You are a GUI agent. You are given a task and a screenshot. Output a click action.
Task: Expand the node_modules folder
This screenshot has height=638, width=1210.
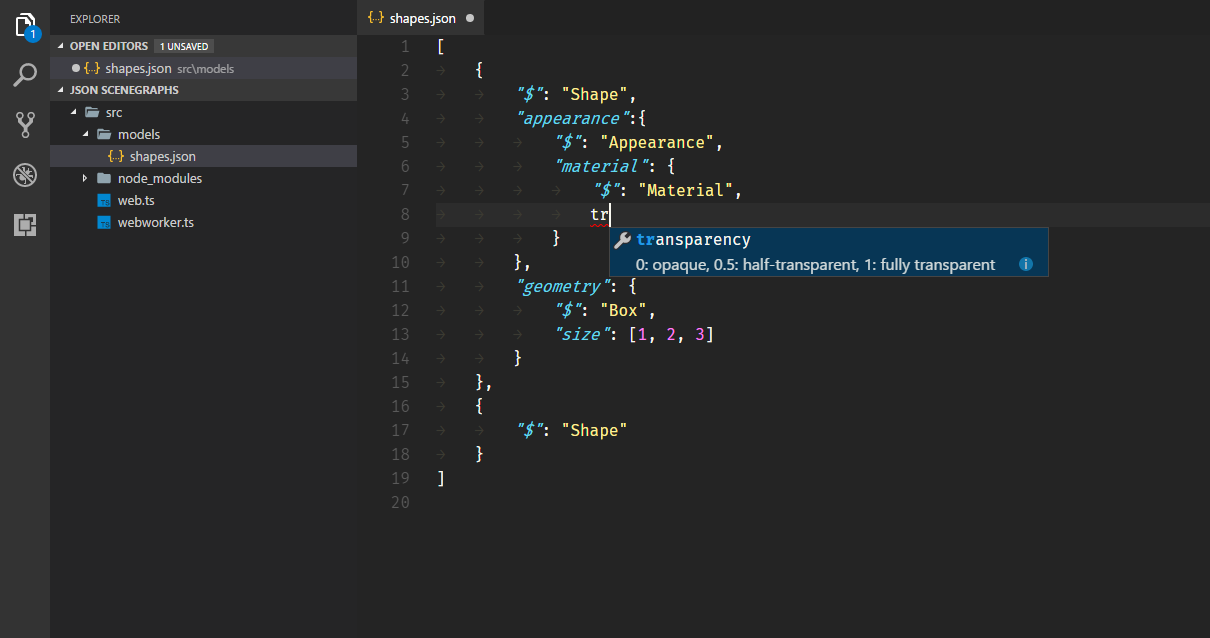point(85,178)
